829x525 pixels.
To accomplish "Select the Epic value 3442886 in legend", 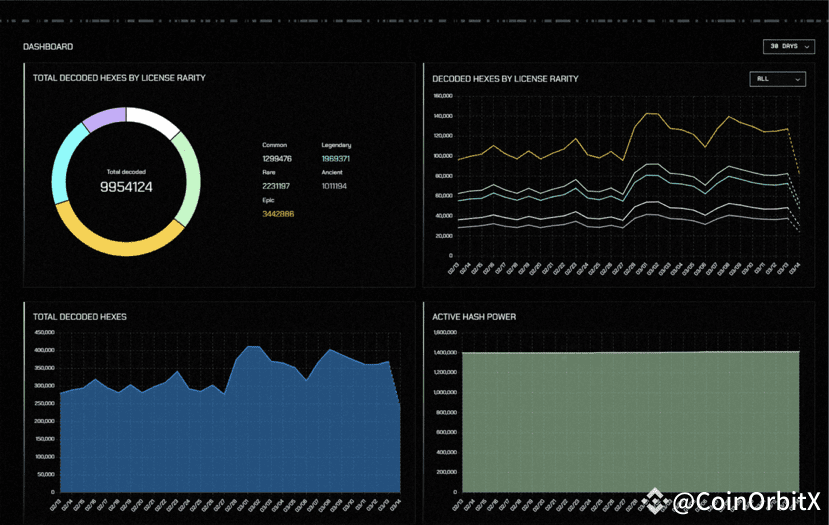I will [278, 214].
